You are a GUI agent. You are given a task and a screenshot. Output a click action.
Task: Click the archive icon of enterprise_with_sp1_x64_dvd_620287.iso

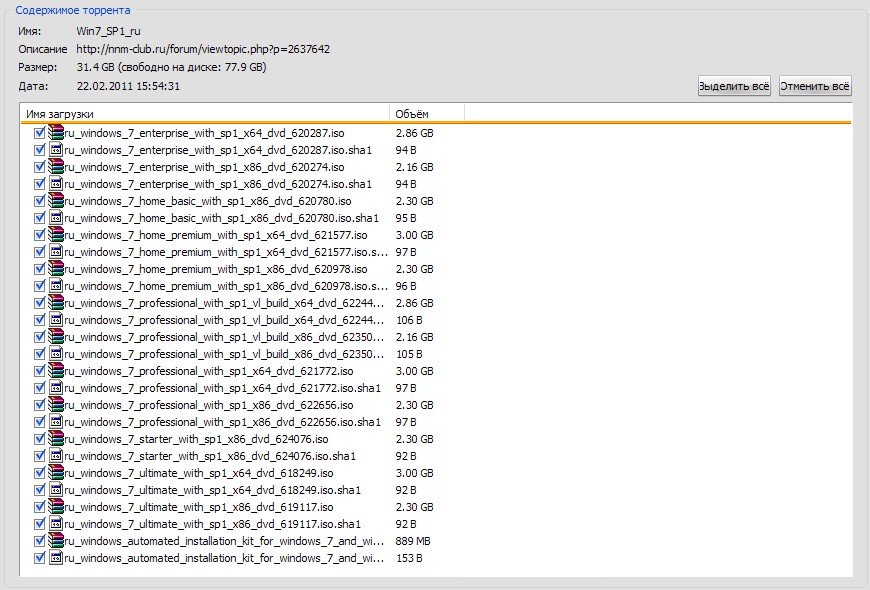point(56,133)
